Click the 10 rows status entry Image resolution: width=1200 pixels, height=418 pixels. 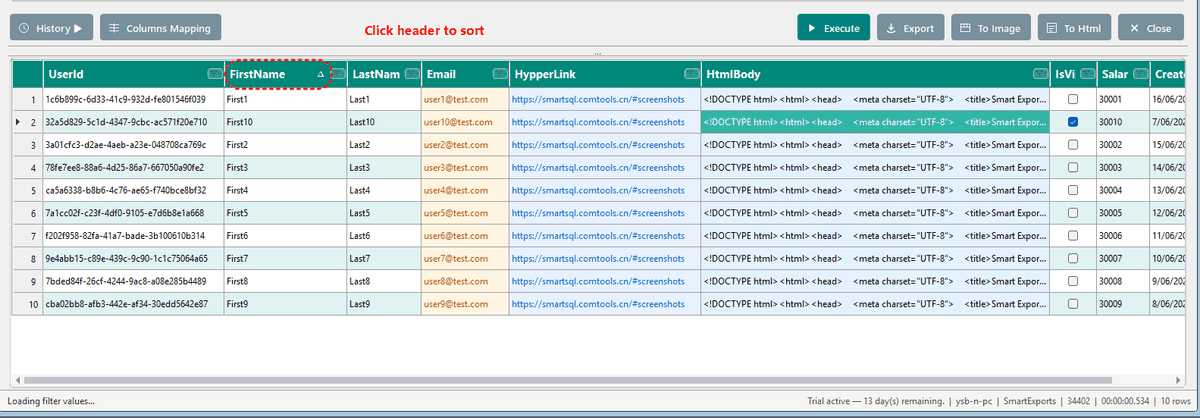(1174, 401)
